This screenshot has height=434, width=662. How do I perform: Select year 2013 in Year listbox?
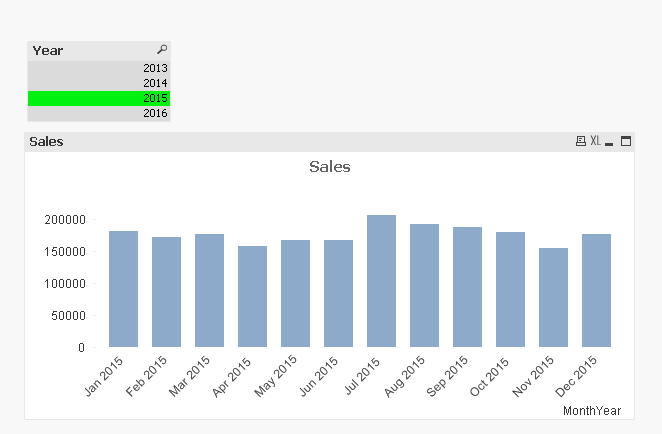tap(99, 68)
